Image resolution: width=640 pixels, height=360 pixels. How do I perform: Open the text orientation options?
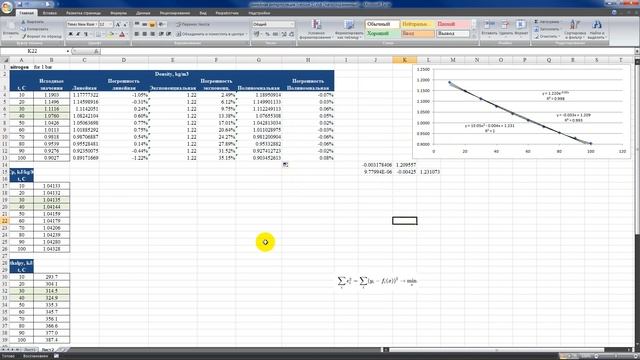click(162, 24)
